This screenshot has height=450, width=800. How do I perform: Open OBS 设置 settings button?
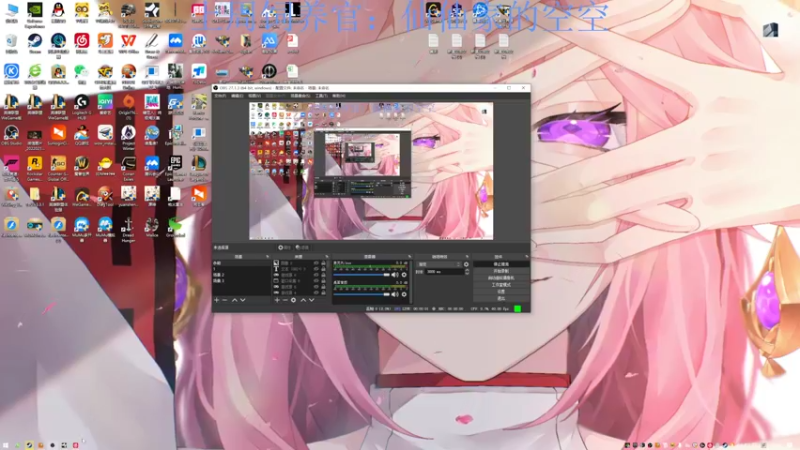pyautogui.click(x=501, y=292)
